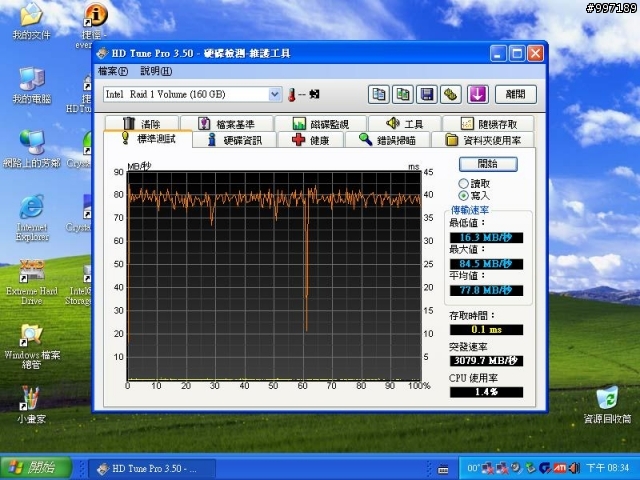The height and width of the screenshot is (480, 640).
Task: Open My Computer desktop icon
Action: click(31, 86)
